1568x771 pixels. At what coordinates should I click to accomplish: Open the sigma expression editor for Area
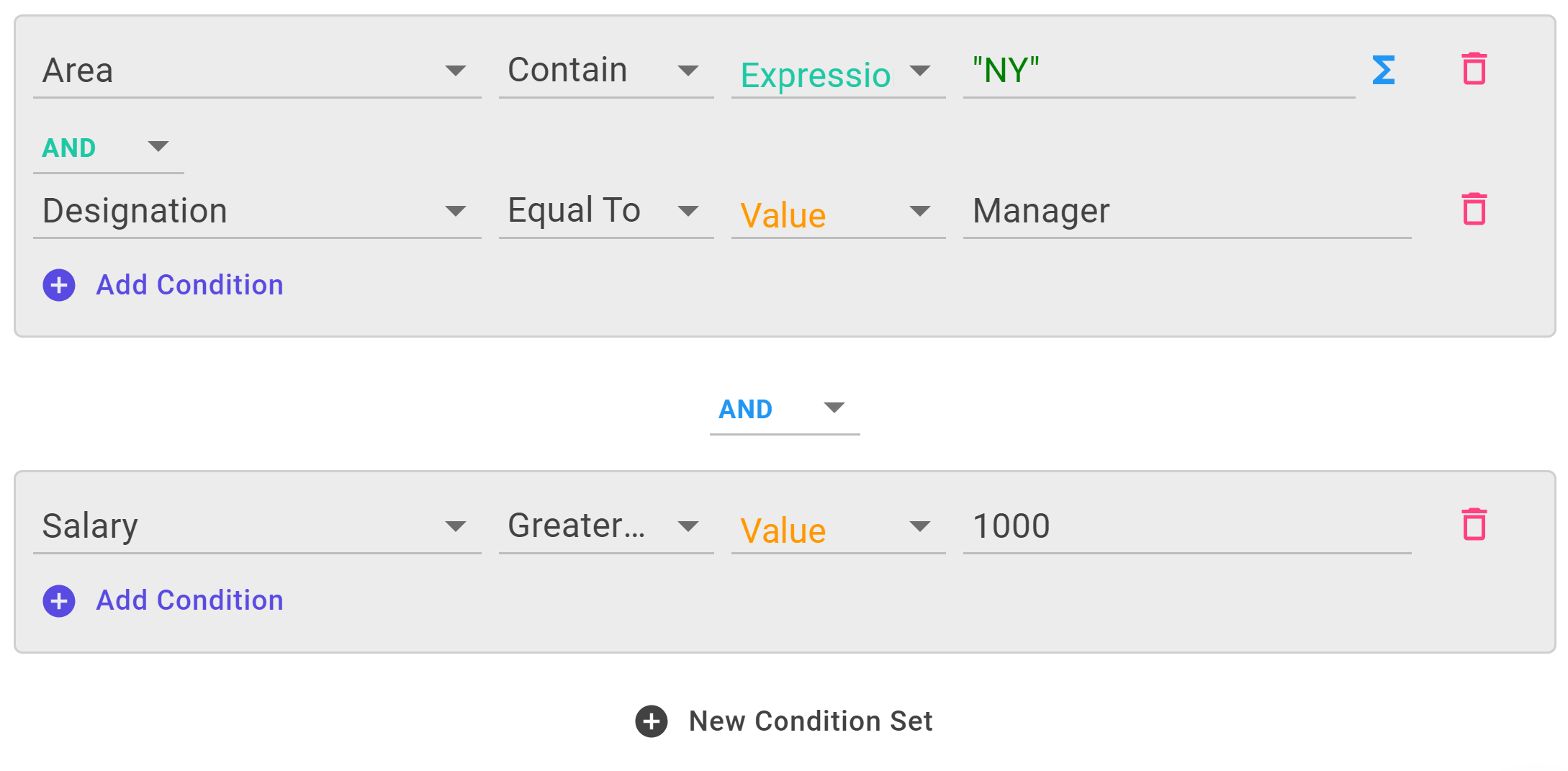[1383, 70]
